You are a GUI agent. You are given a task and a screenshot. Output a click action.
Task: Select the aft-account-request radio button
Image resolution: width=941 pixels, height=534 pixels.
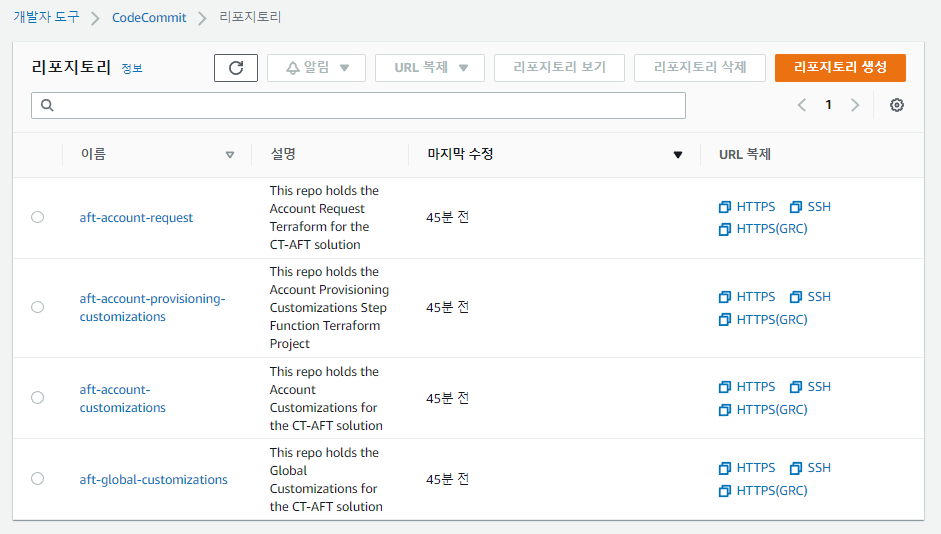pyautogui.click(x=38, y=217)
